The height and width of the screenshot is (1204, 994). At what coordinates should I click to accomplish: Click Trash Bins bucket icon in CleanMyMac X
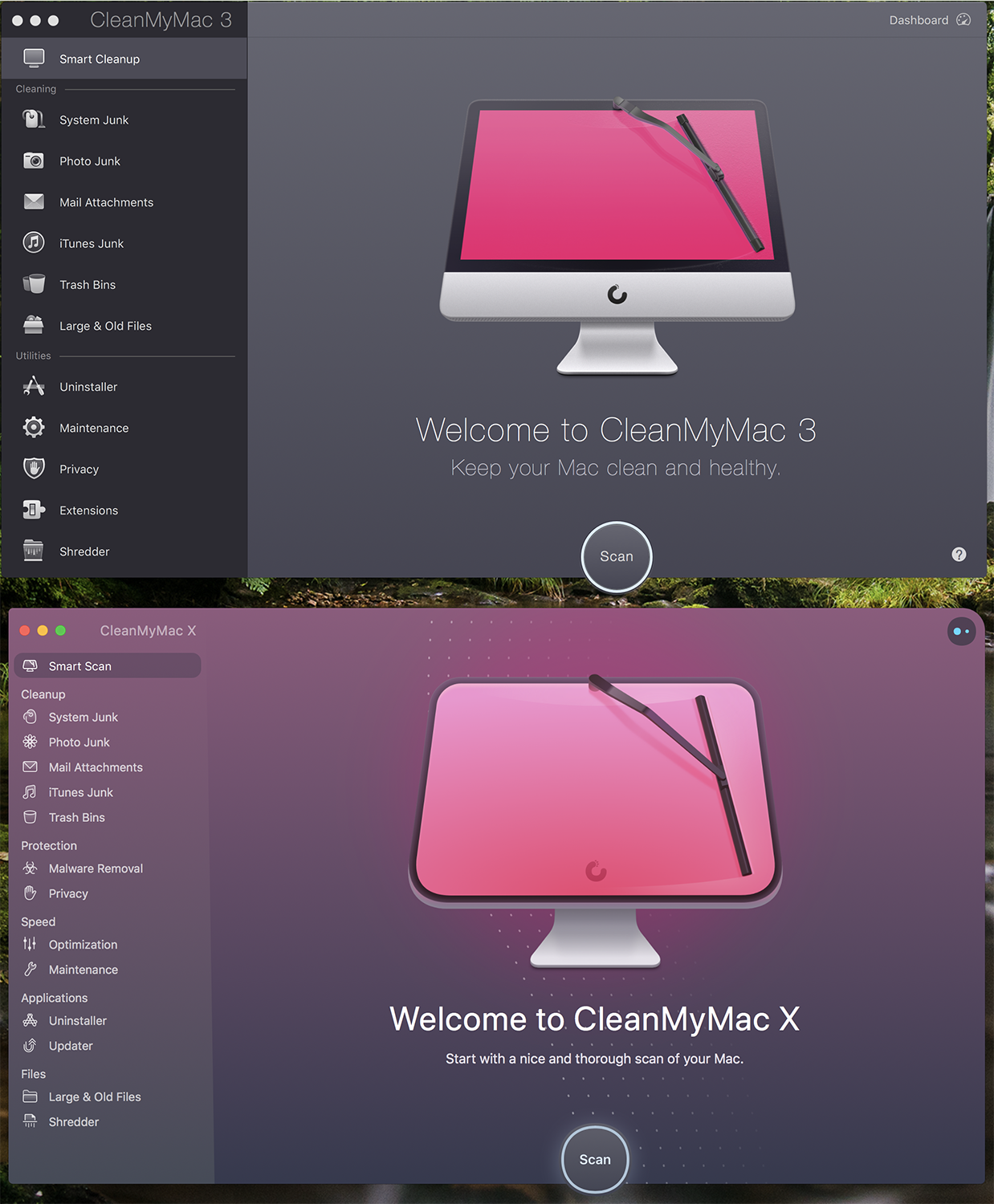pos(30,816)
